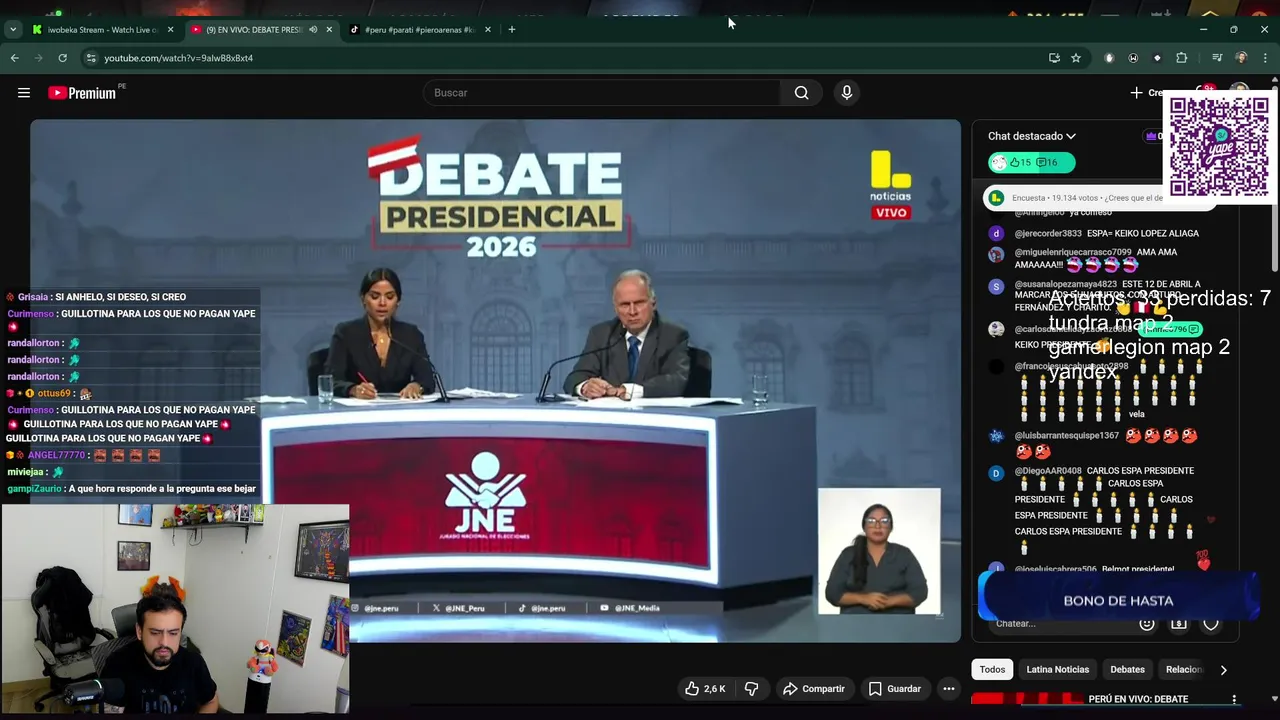The image size is (1280, 720).
Task: Focus the Buscar search field
Action: 602,93
